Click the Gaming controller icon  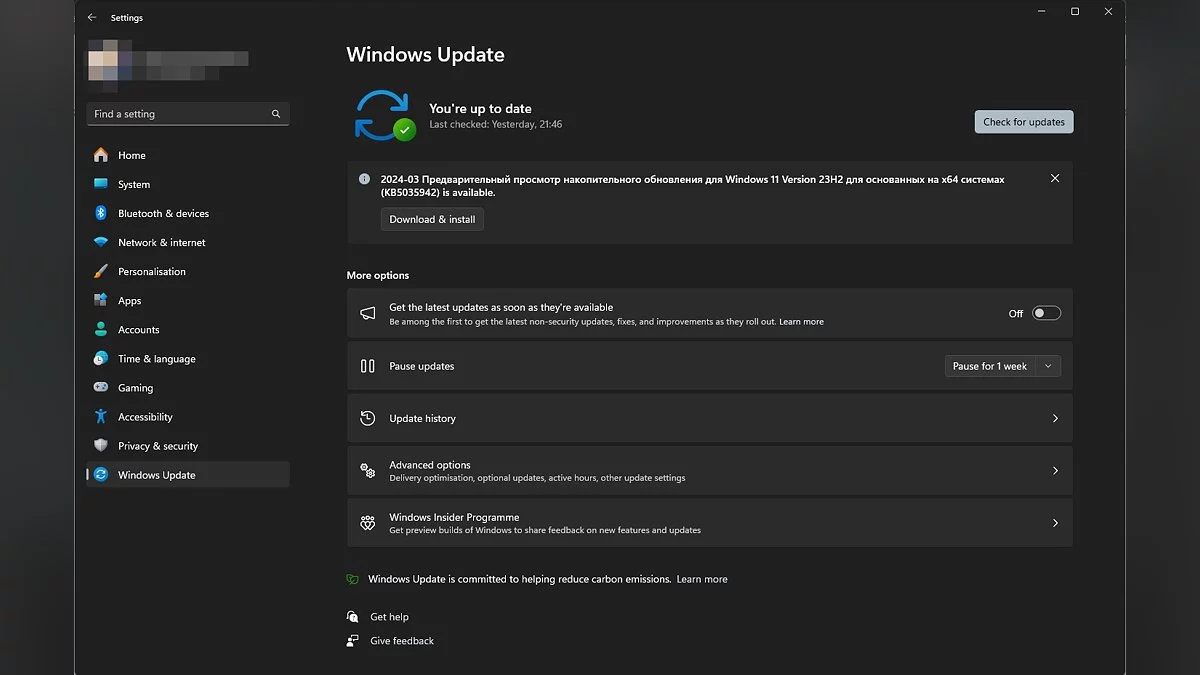point(101,387)
